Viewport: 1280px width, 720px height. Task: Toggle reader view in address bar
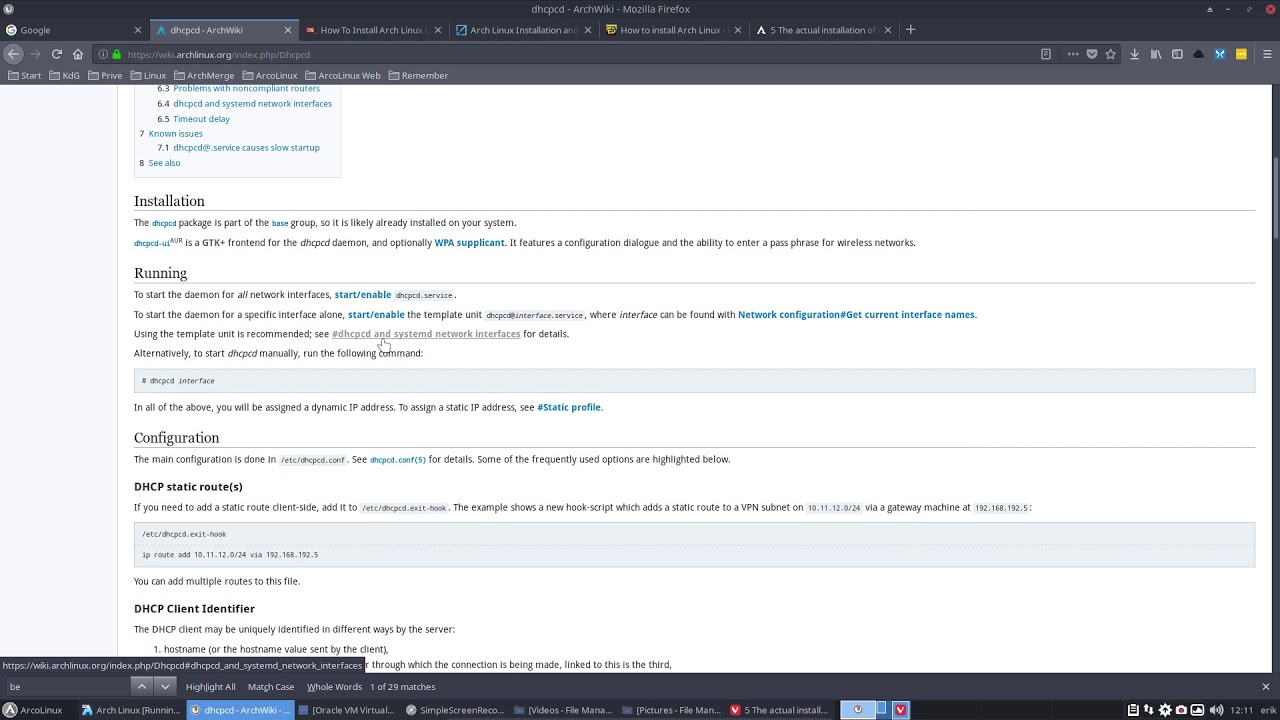tap(1046, 54)
